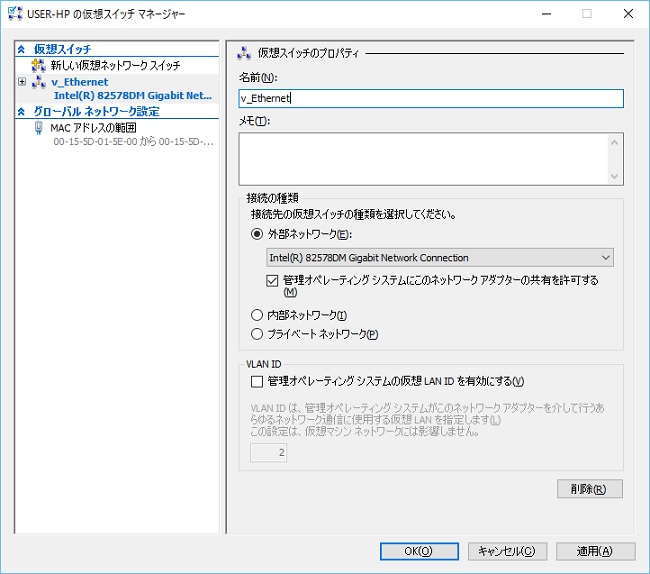Click the キャンセル(C) button

point(507,551)
